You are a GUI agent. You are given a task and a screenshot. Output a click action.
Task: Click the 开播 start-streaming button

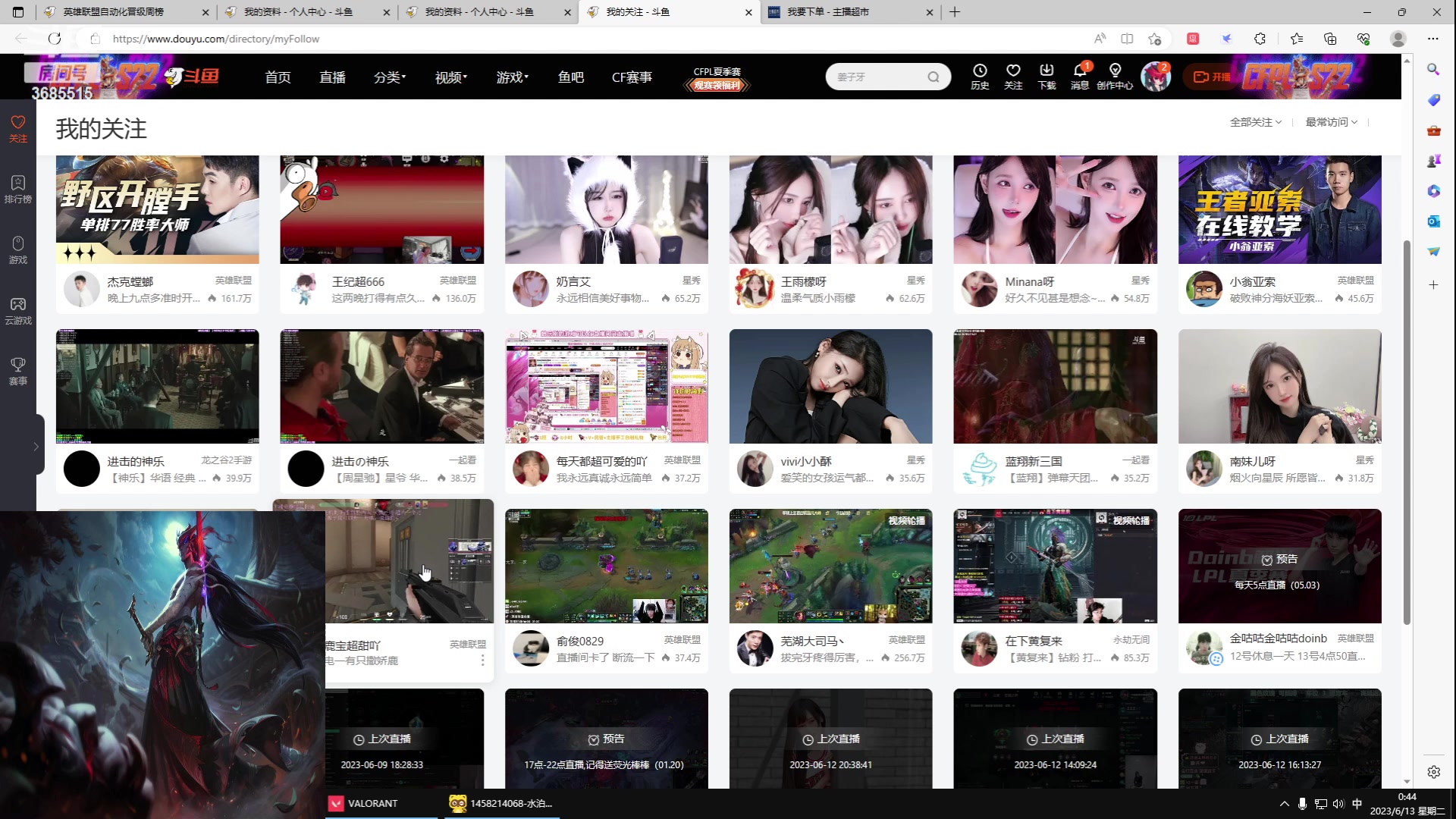click(1212, 77)
